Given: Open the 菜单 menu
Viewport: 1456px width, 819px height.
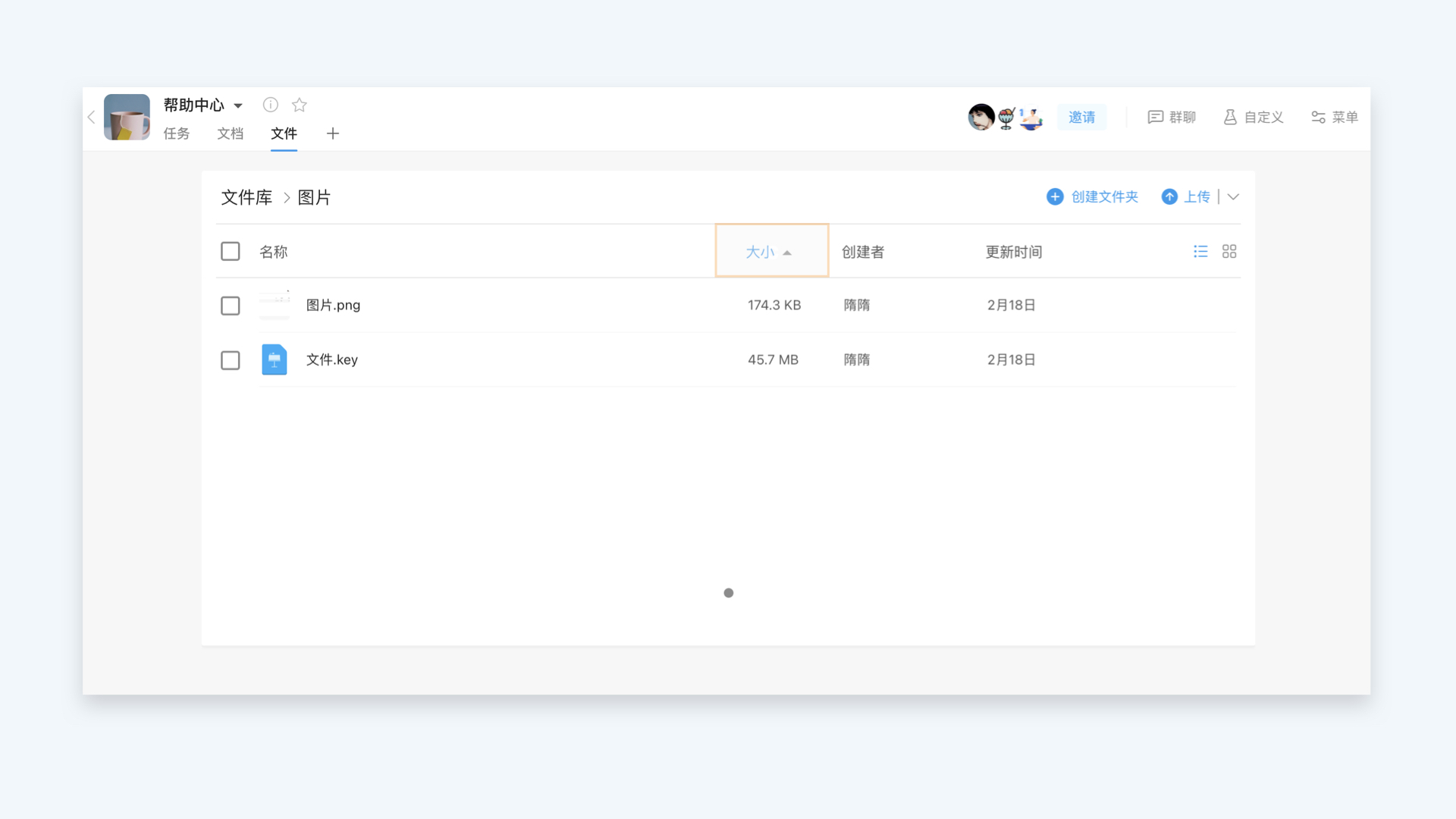Looking at the screenshot, I should click(1334, 117).
